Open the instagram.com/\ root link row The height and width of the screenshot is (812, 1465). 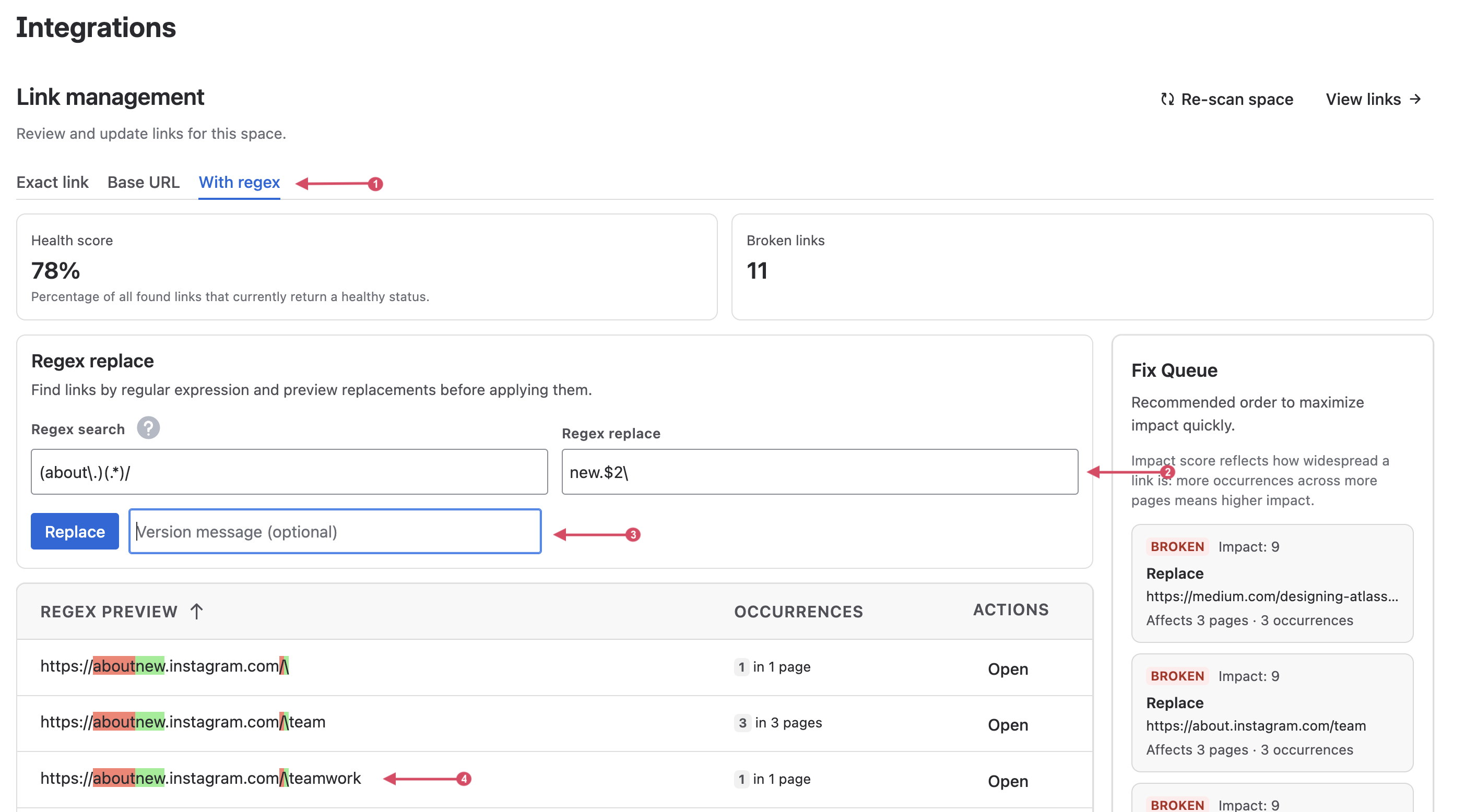1007,668
